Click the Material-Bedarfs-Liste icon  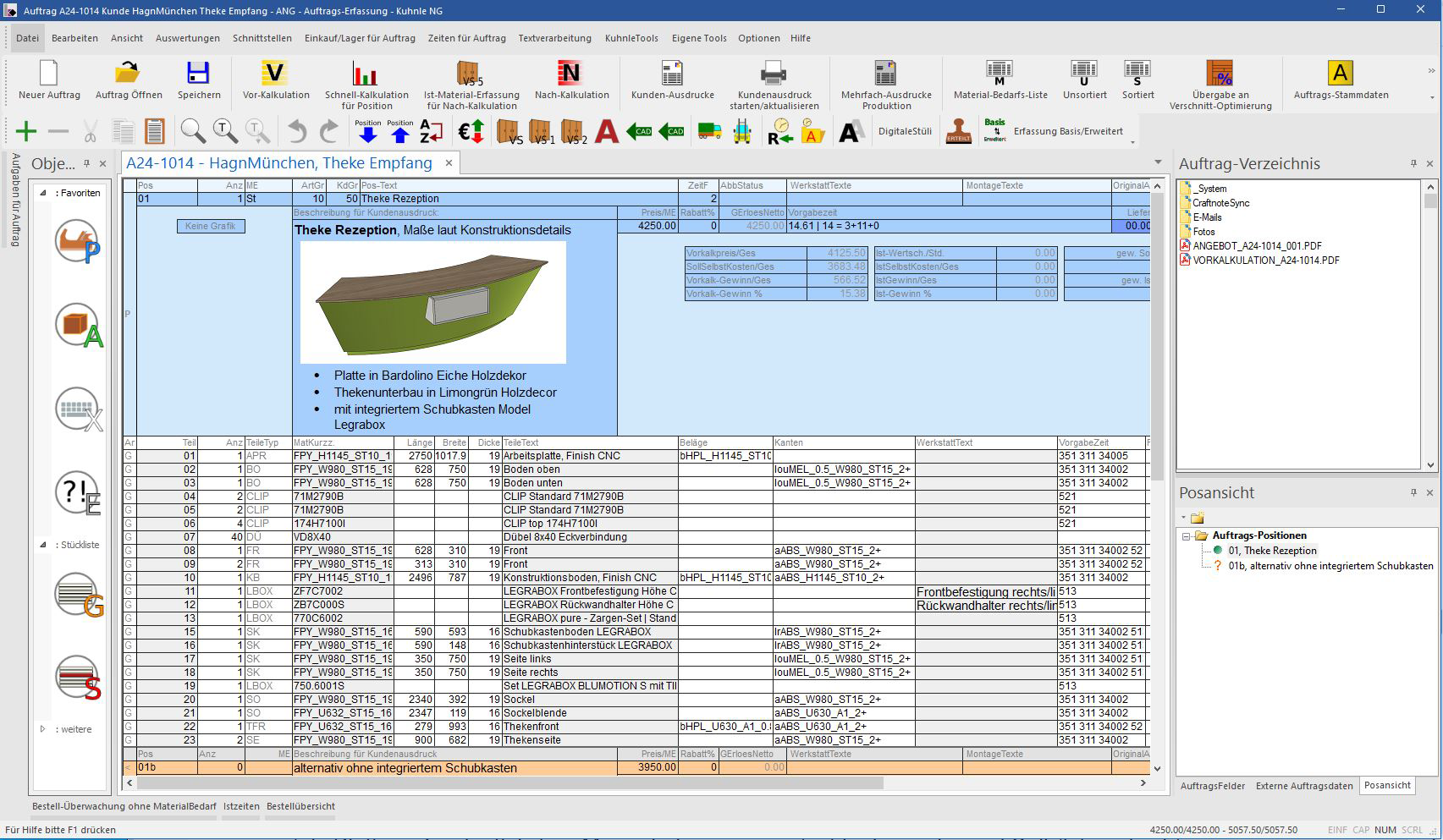coord(1000,74)
